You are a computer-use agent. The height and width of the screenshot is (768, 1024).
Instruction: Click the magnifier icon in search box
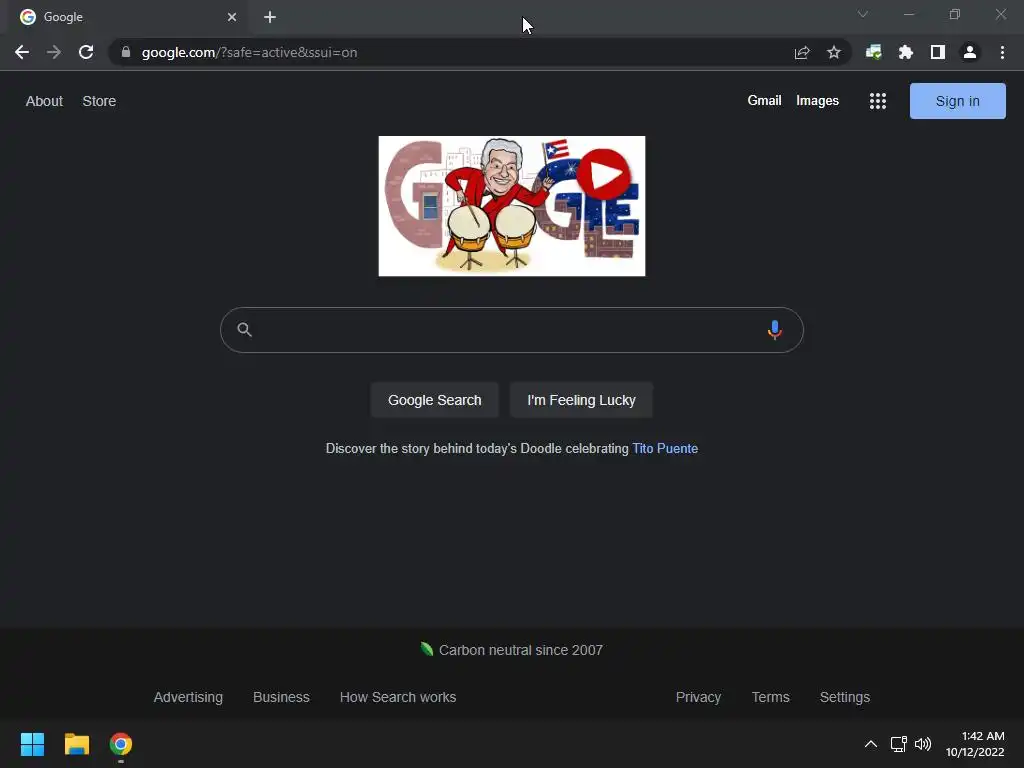click(244, 330)
